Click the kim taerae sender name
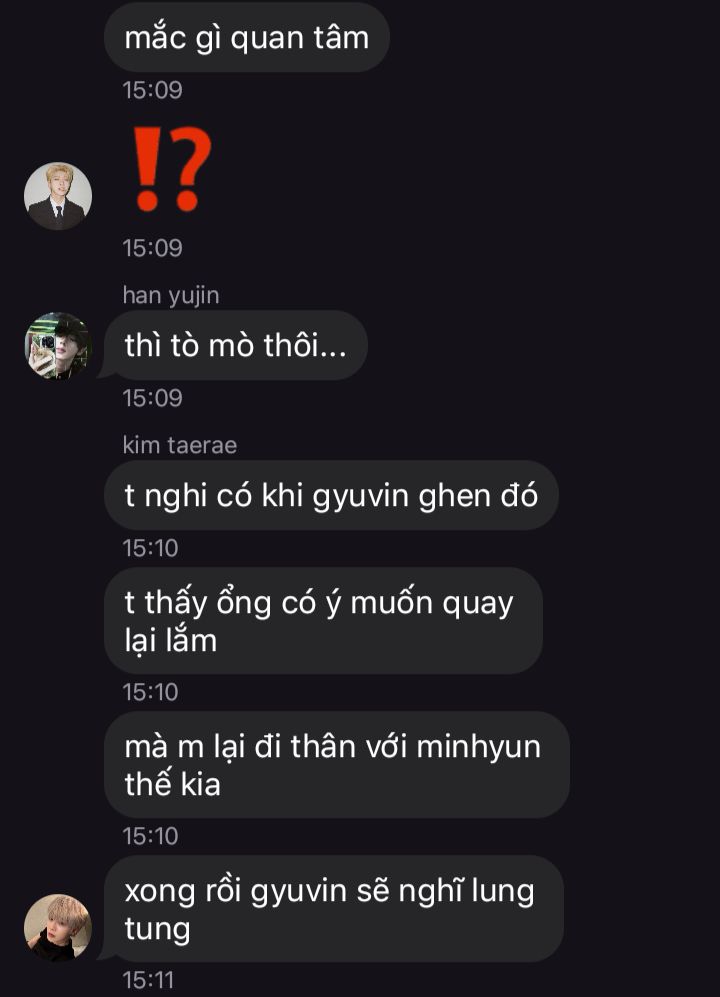 180,445
